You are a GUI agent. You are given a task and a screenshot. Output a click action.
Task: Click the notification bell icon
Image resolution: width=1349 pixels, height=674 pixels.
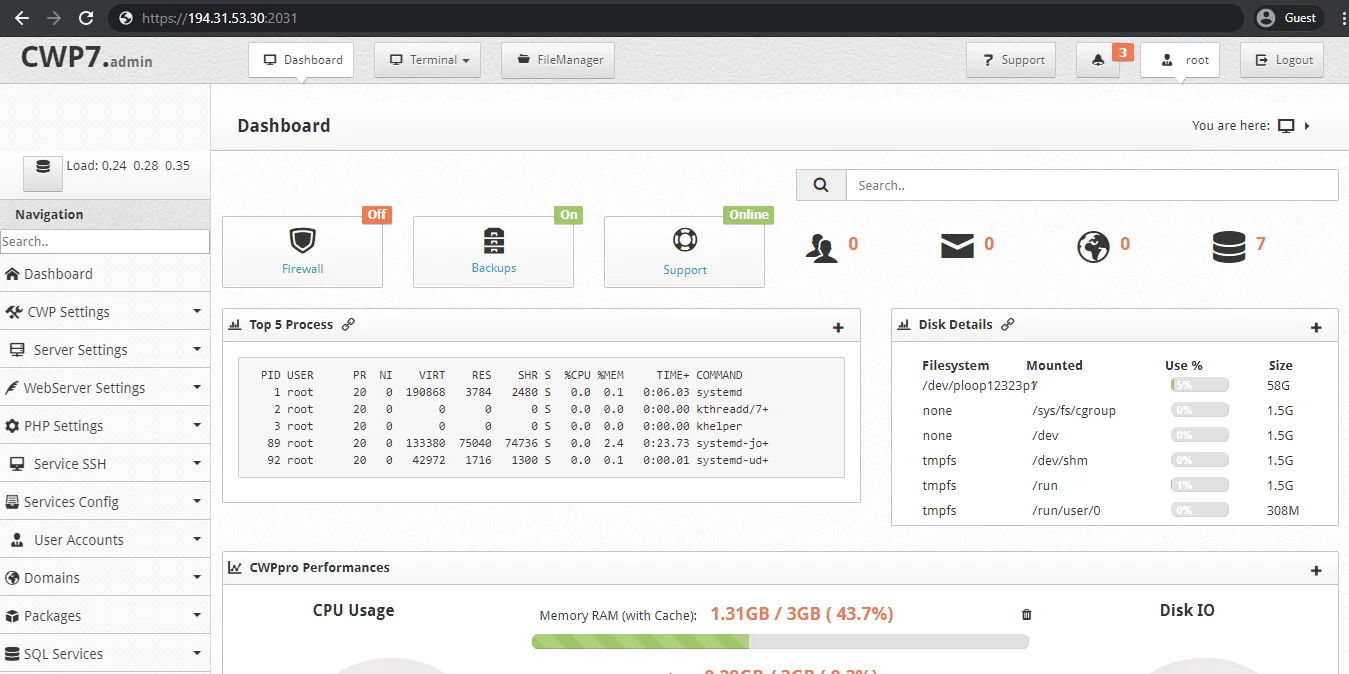(x=1098, y=60)
